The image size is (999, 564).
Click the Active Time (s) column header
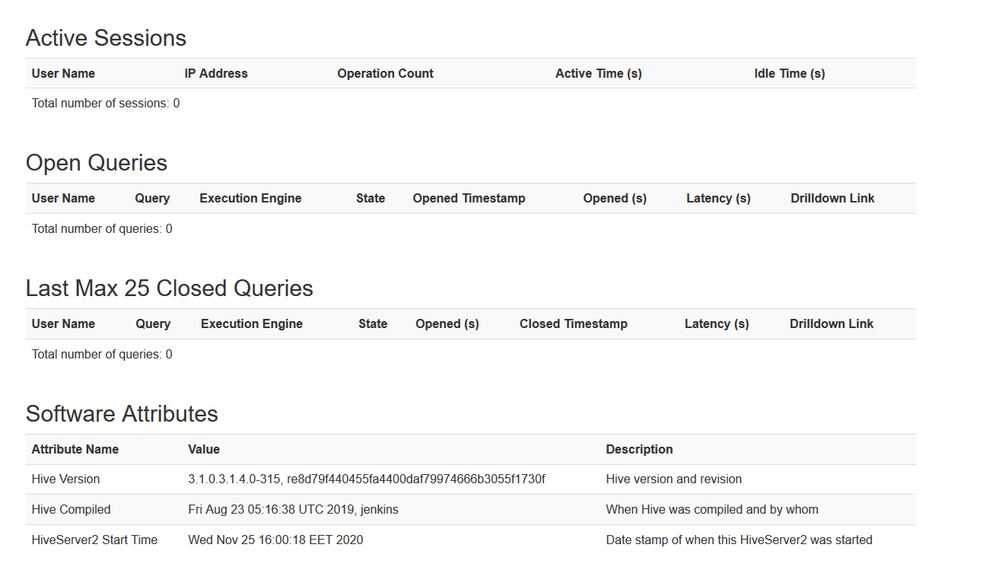coord(598,73)
